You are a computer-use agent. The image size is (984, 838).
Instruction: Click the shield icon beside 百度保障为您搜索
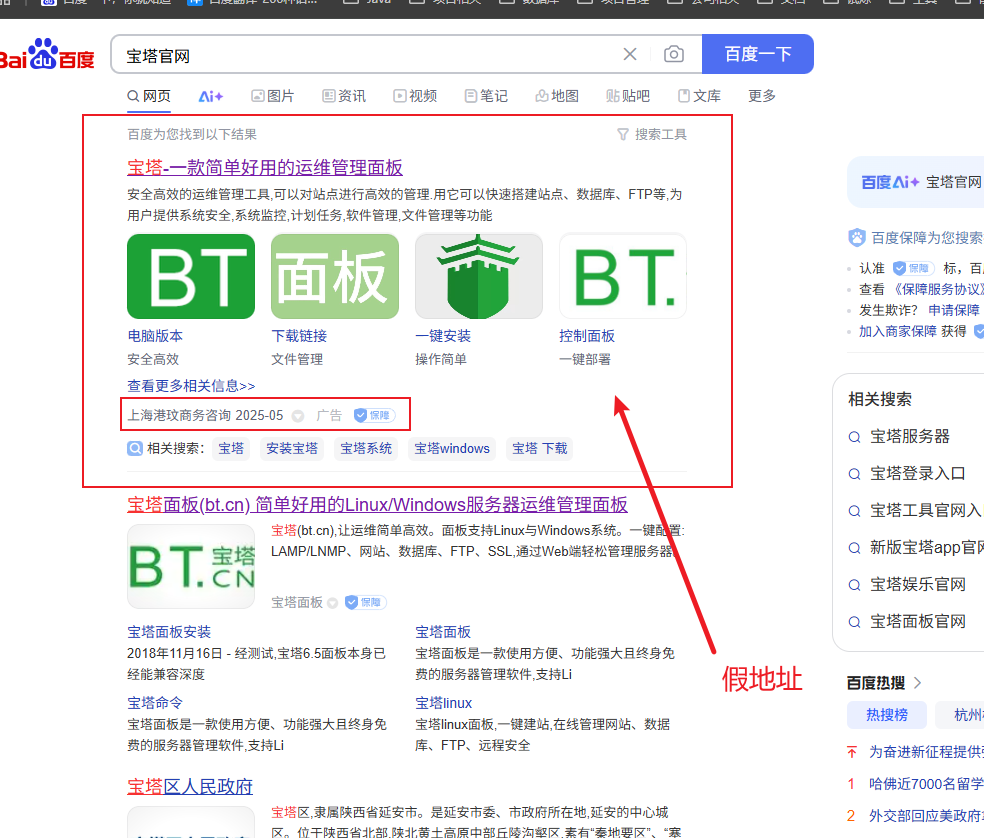tap(857, 237)
